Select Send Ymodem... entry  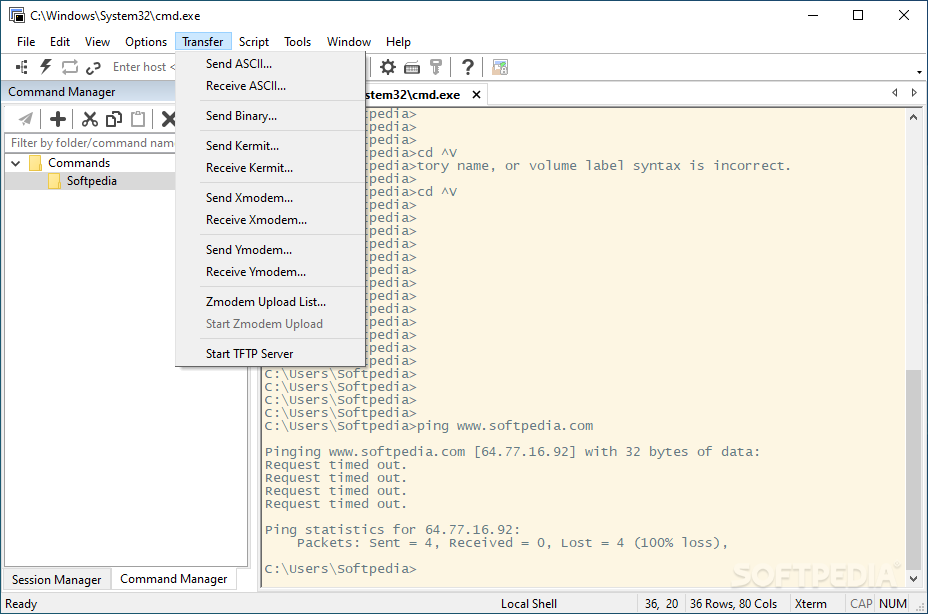pyautogui.click(x=270, y=250)
